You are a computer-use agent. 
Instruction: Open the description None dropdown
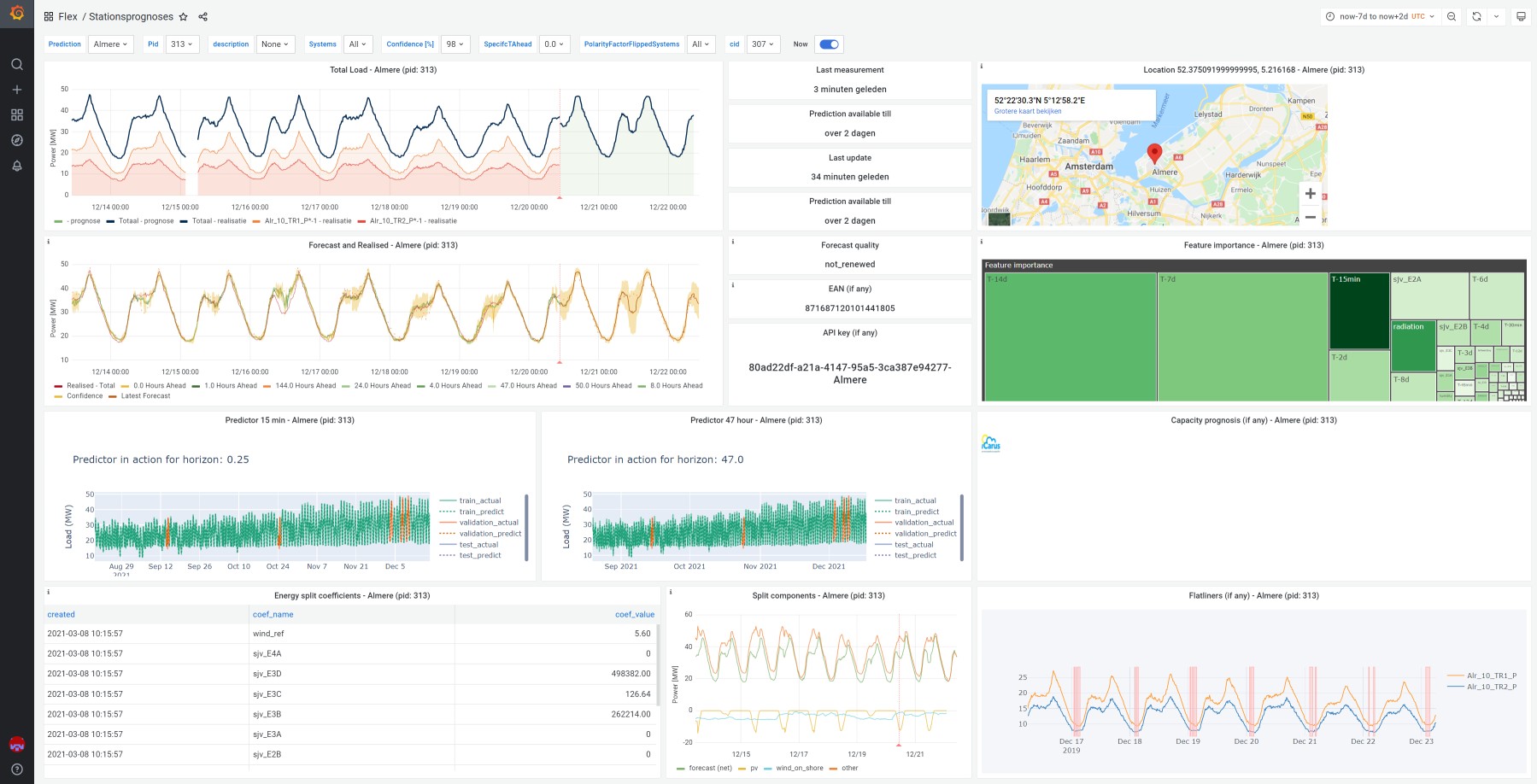pos(276,44)
